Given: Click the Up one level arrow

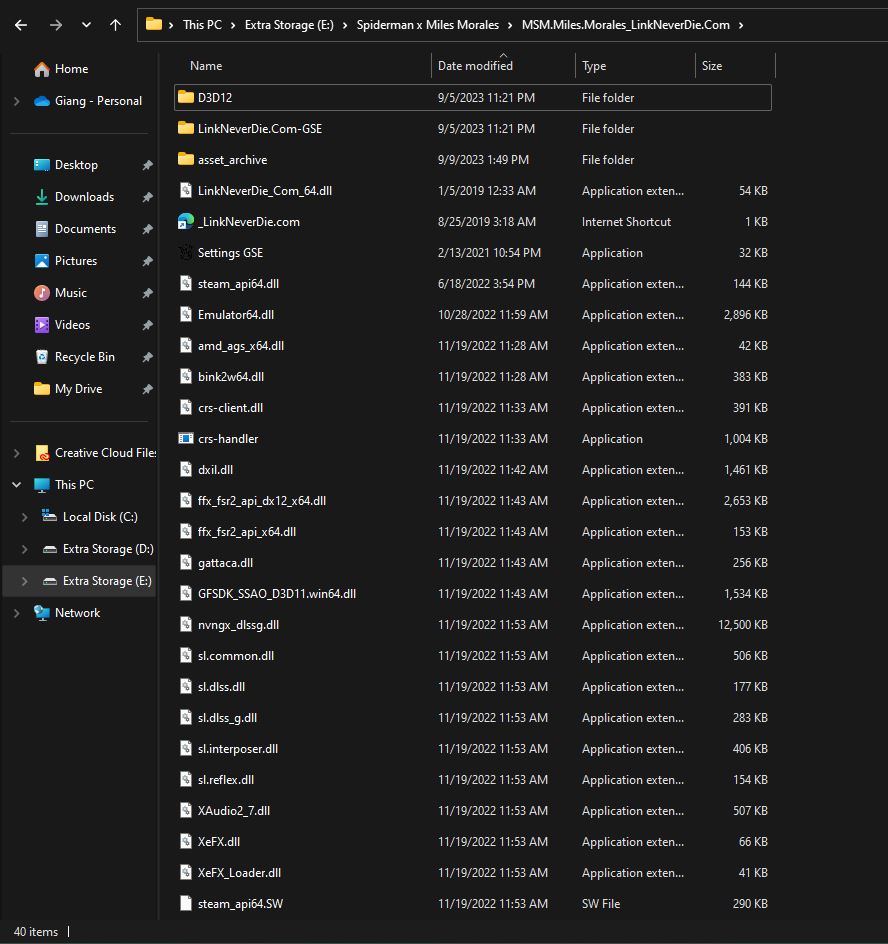Looking at the screenshot, I should tap(116, 25).
